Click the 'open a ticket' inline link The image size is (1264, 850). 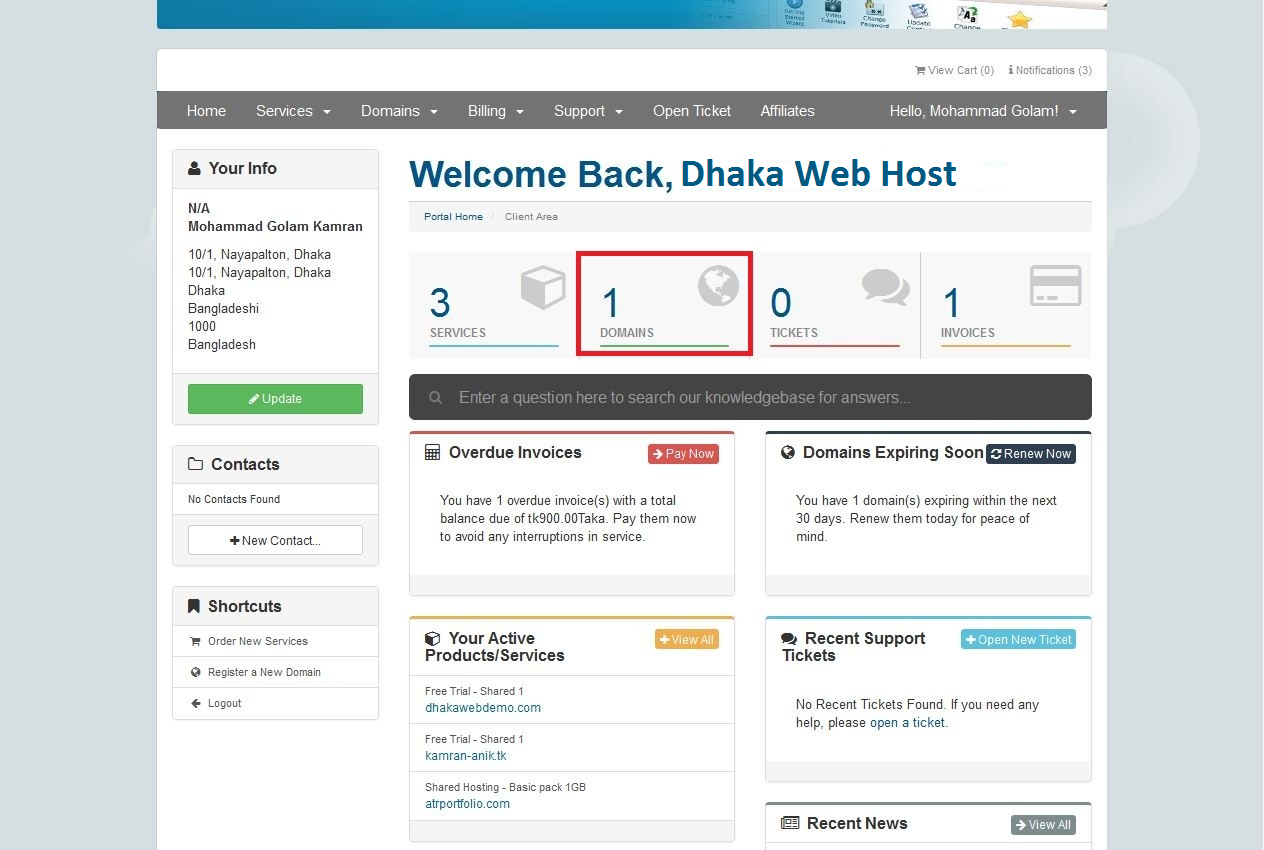point(907,722)
